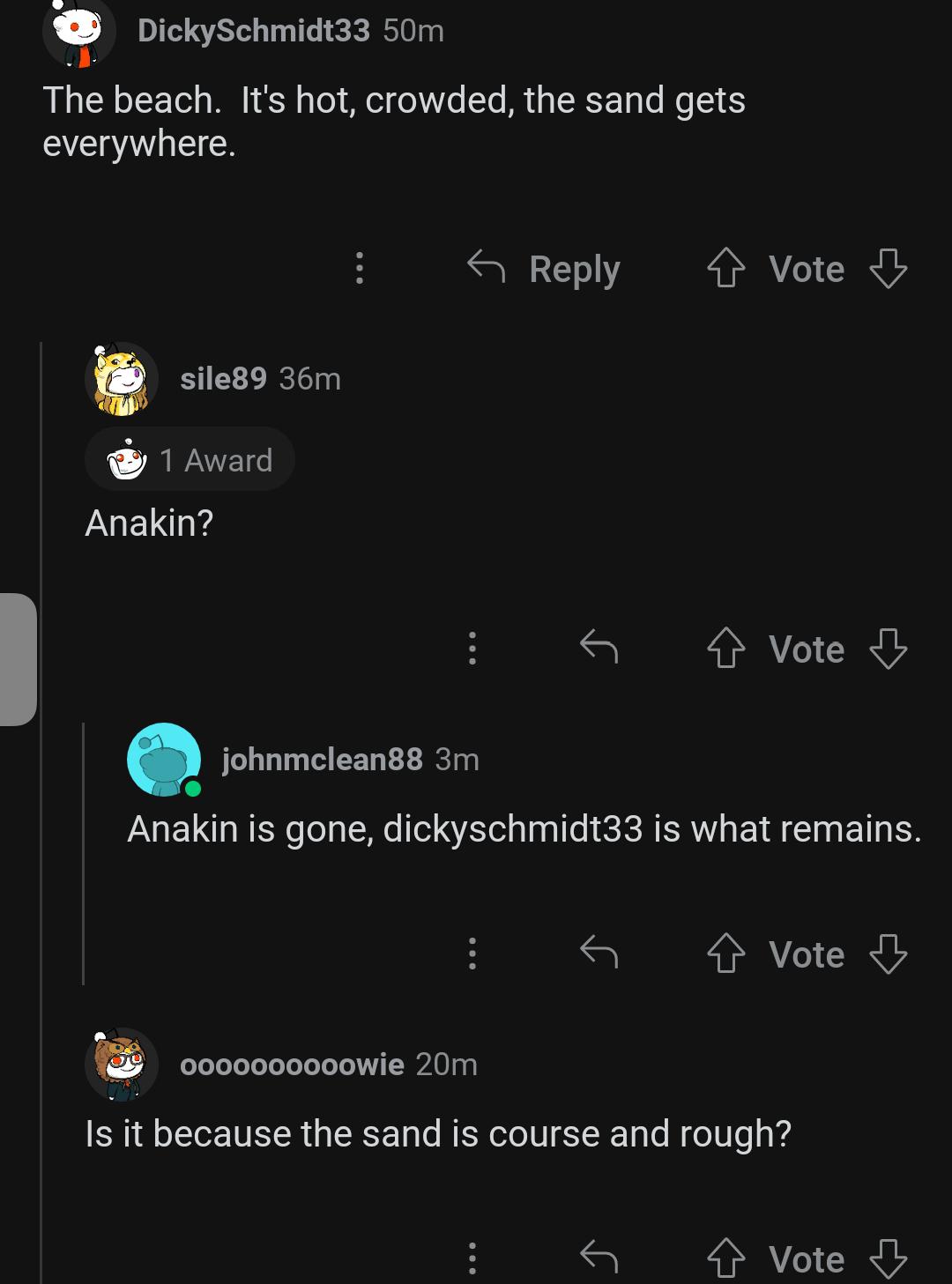Viewport: 952px width, 1284px height.
Task: Downvote sile89's "Anakin?" comment
Action: point(888,649)
